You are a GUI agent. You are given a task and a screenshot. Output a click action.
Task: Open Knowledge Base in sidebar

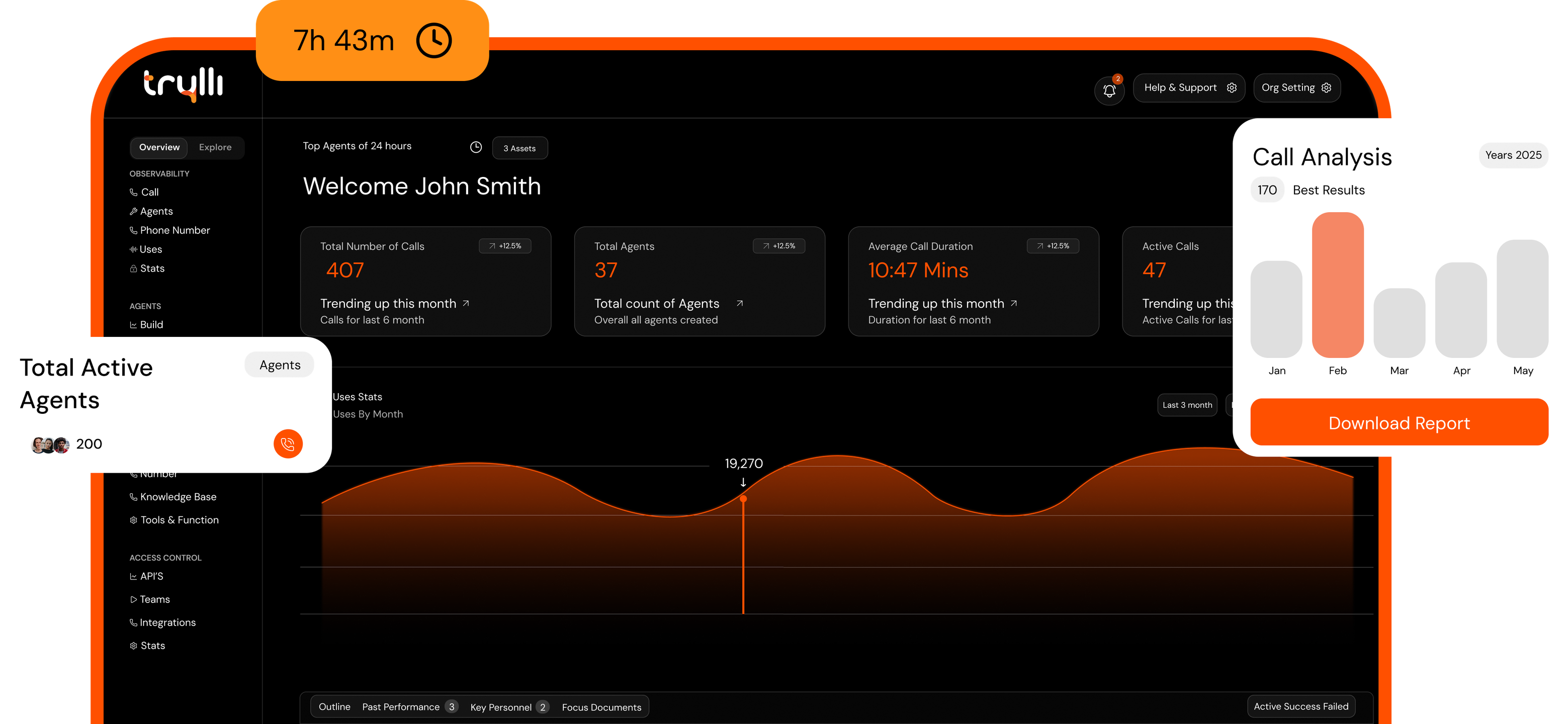click(178, 497)
